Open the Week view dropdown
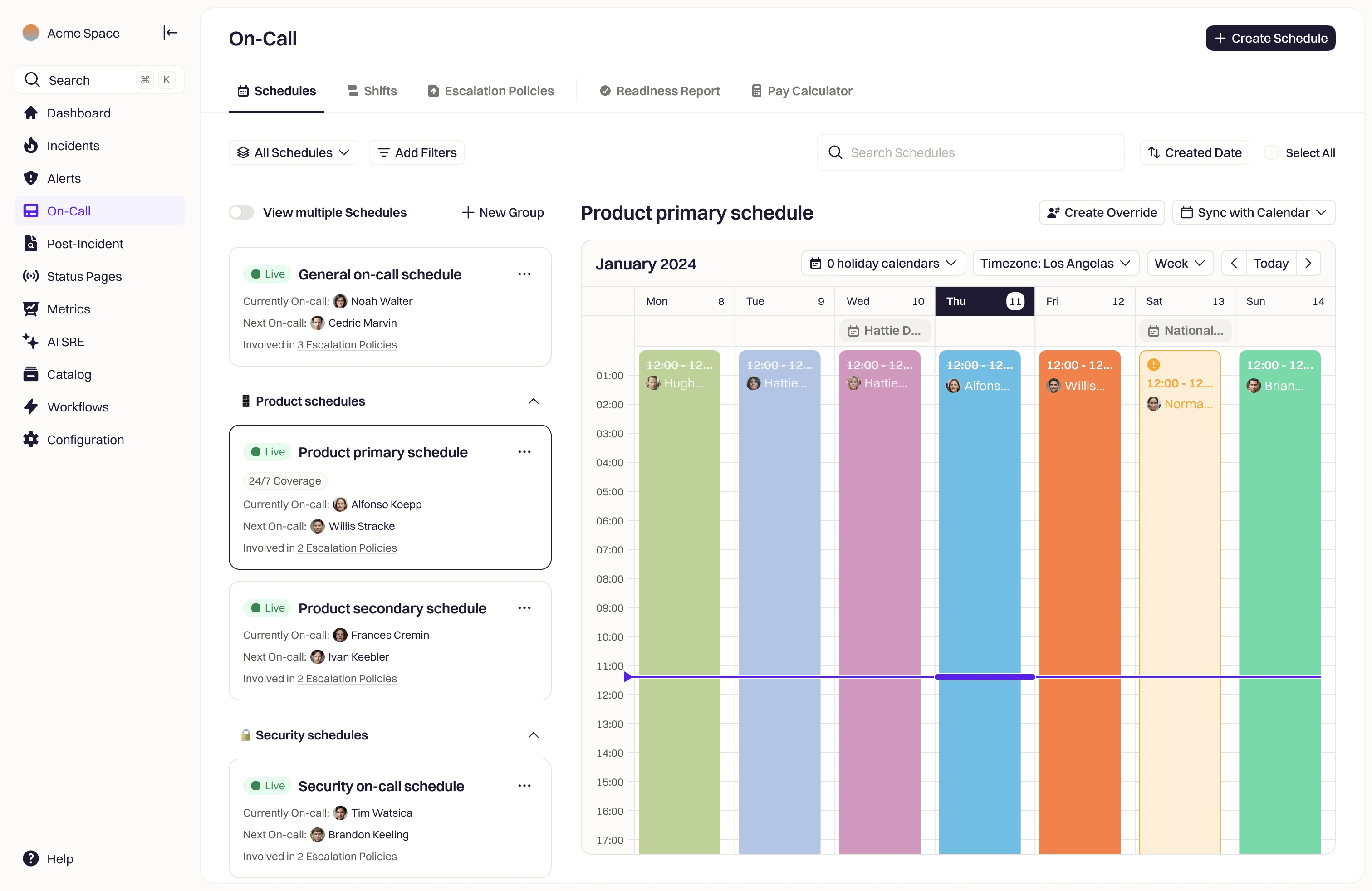Viewport: 1372px width, 891px height. [1180, 264]
